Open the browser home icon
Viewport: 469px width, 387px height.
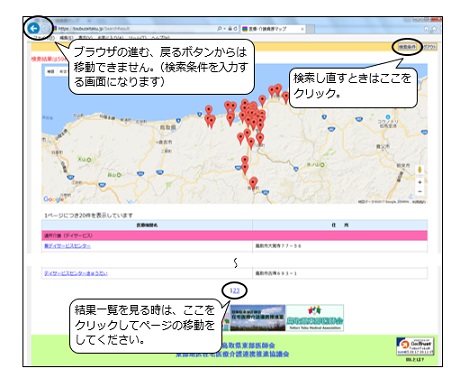click(427, 29)
